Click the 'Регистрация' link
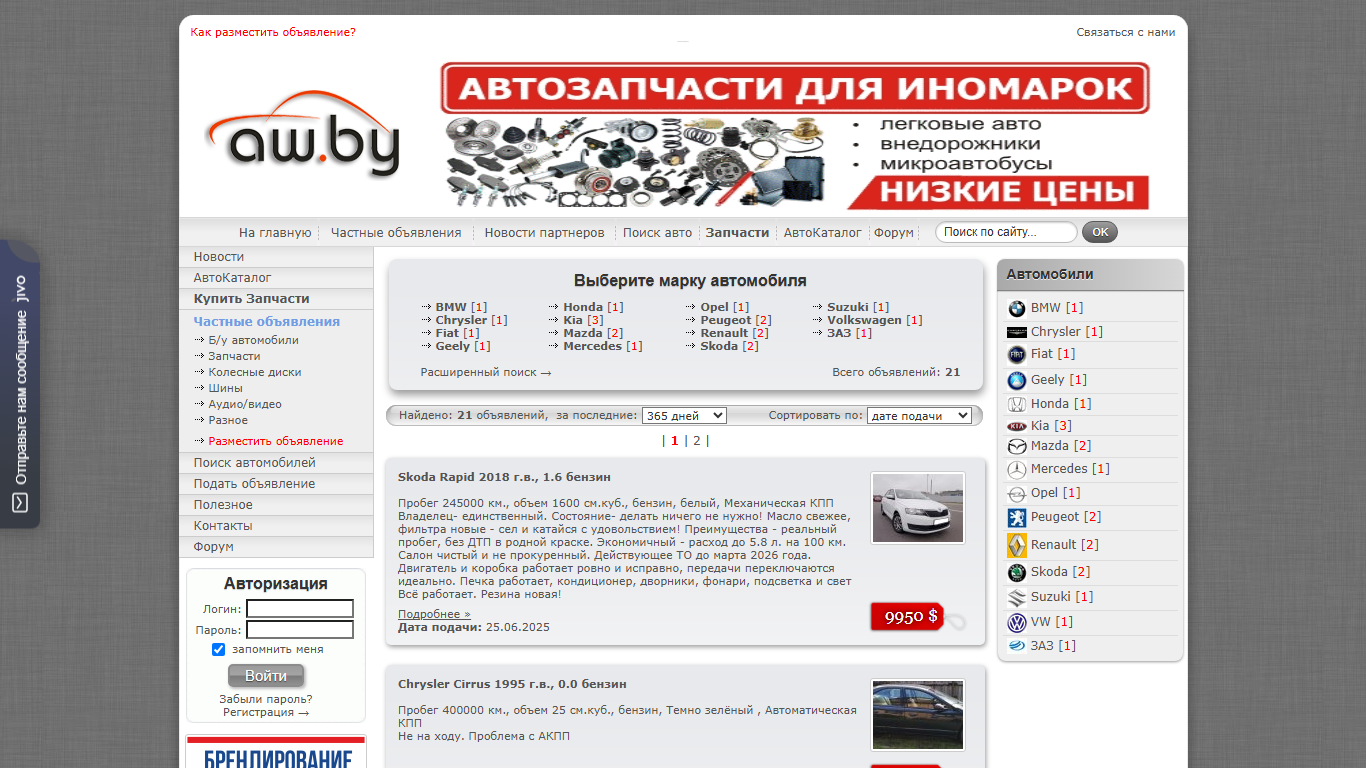The height and width of the screenshot is (768, 1366). tap(265, 713)
